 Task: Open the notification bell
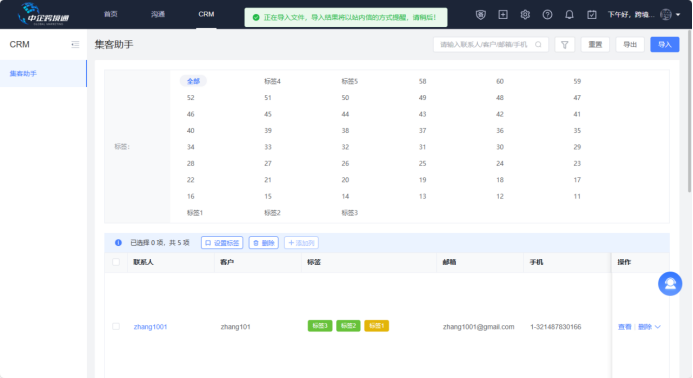[x=569, y=15]
